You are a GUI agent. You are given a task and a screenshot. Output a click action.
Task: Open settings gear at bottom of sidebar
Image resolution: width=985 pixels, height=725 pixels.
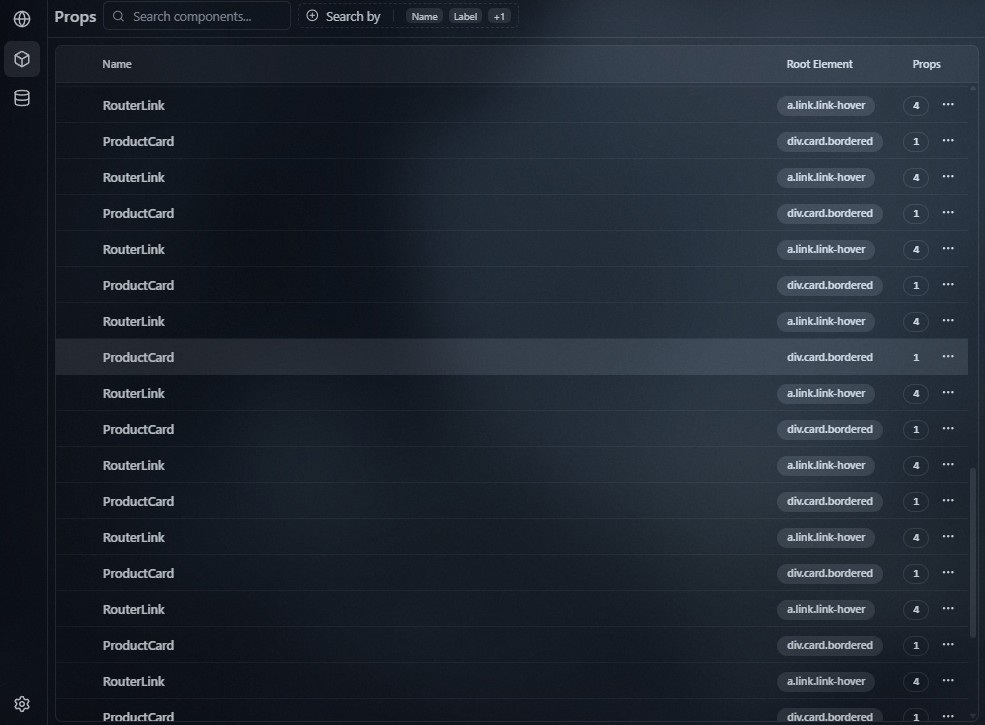point(22,704)
